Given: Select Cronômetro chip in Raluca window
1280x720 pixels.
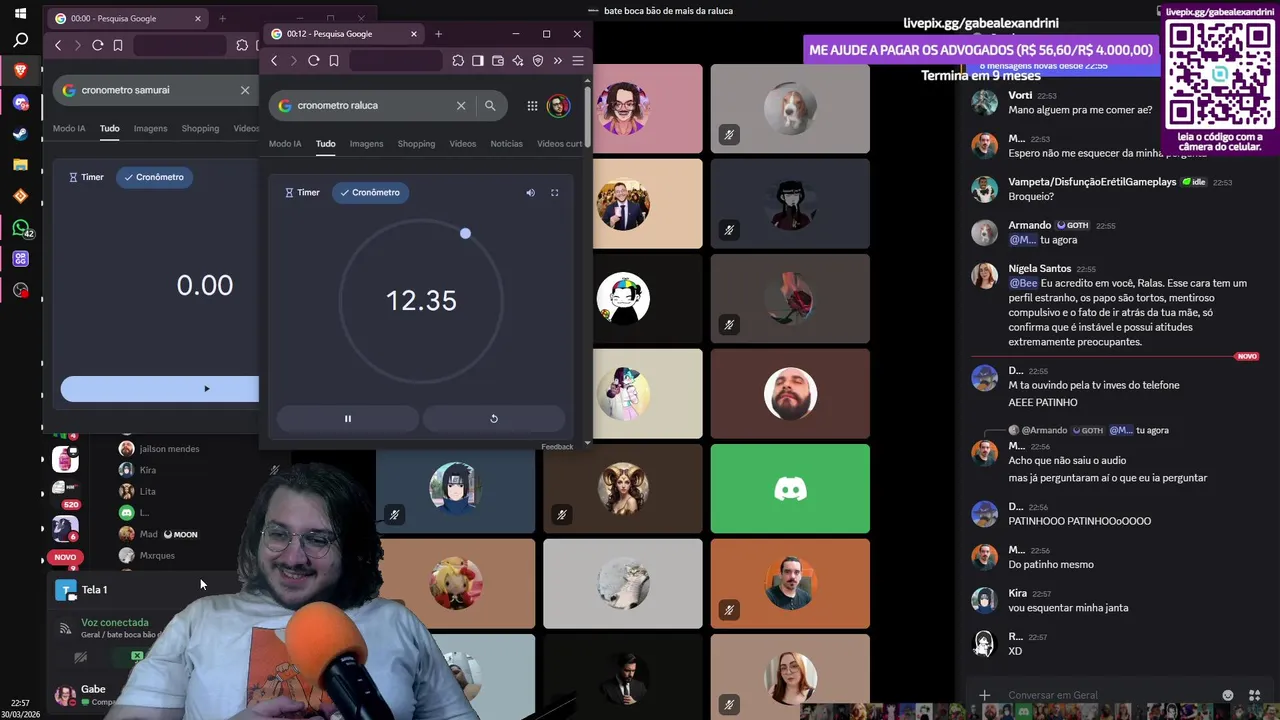Looking at the screenshot, I should pyautogui.click(x=370, y=193).
